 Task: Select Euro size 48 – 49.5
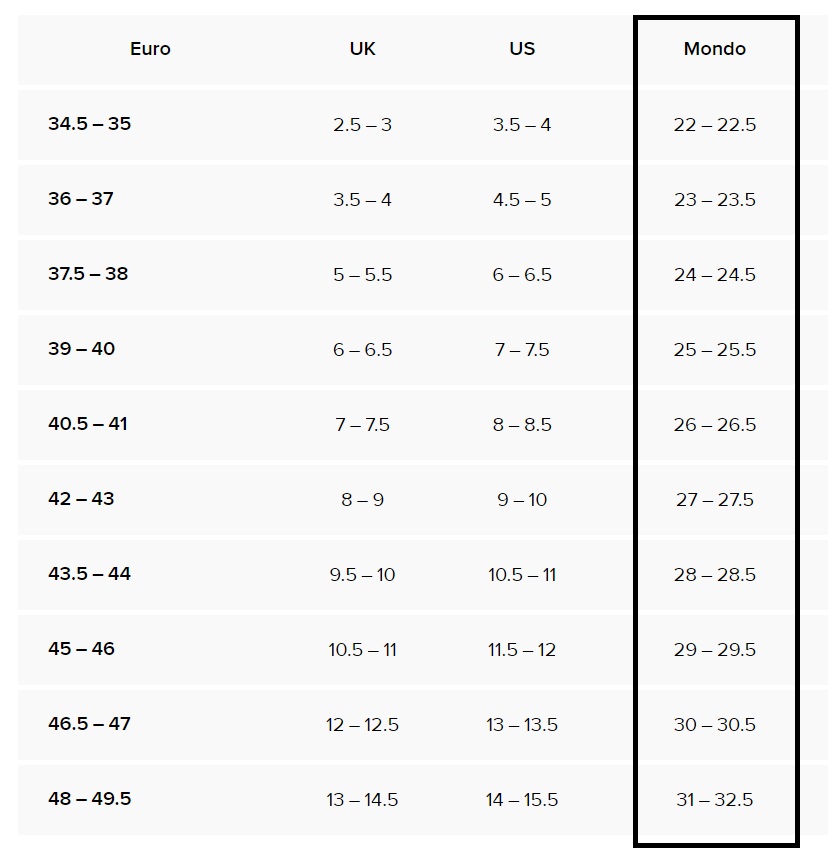(90, 799)
